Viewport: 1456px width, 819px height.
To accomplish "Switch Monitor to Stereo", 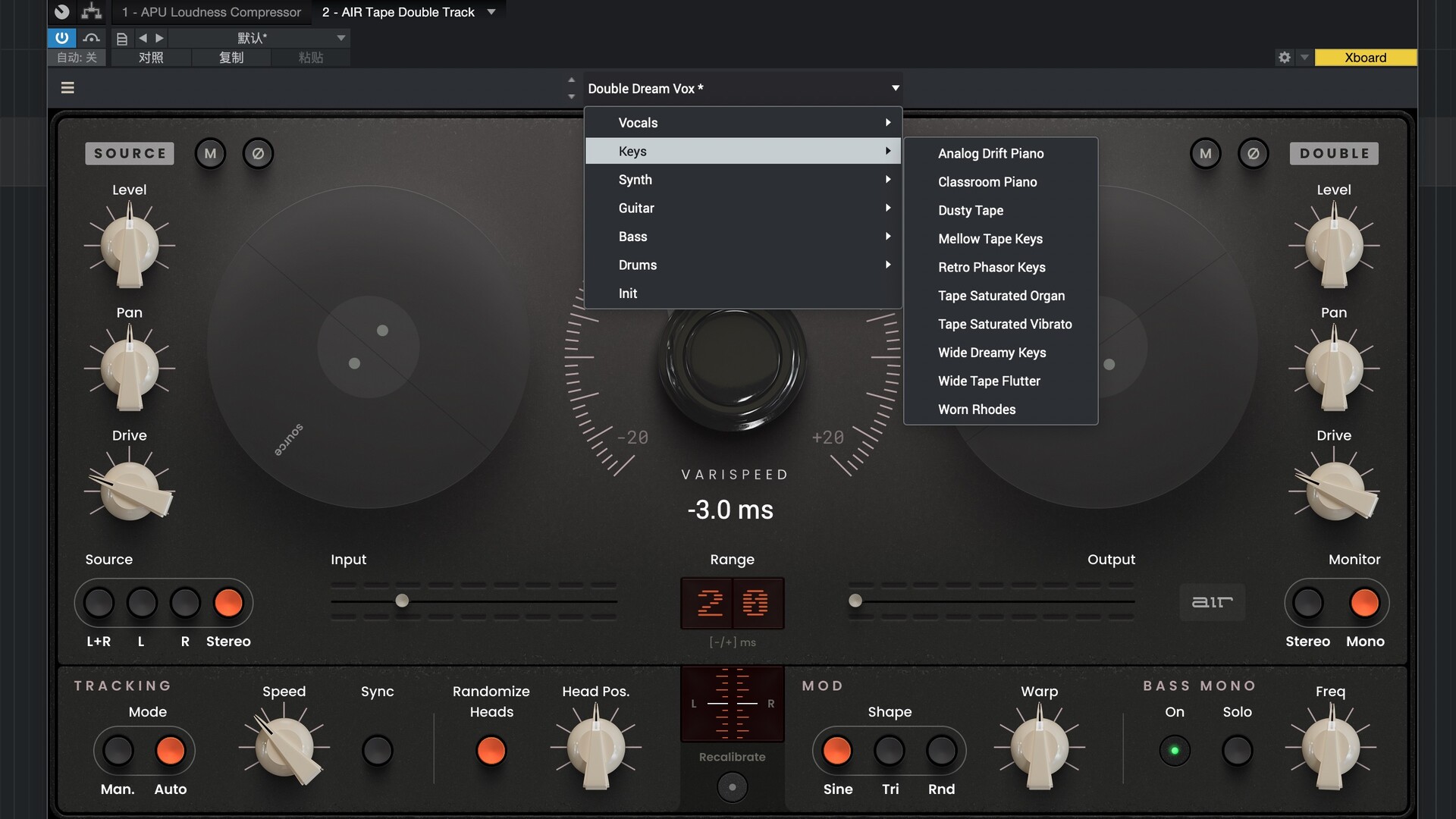I will pyautogui.click(x=1307, y=603).
